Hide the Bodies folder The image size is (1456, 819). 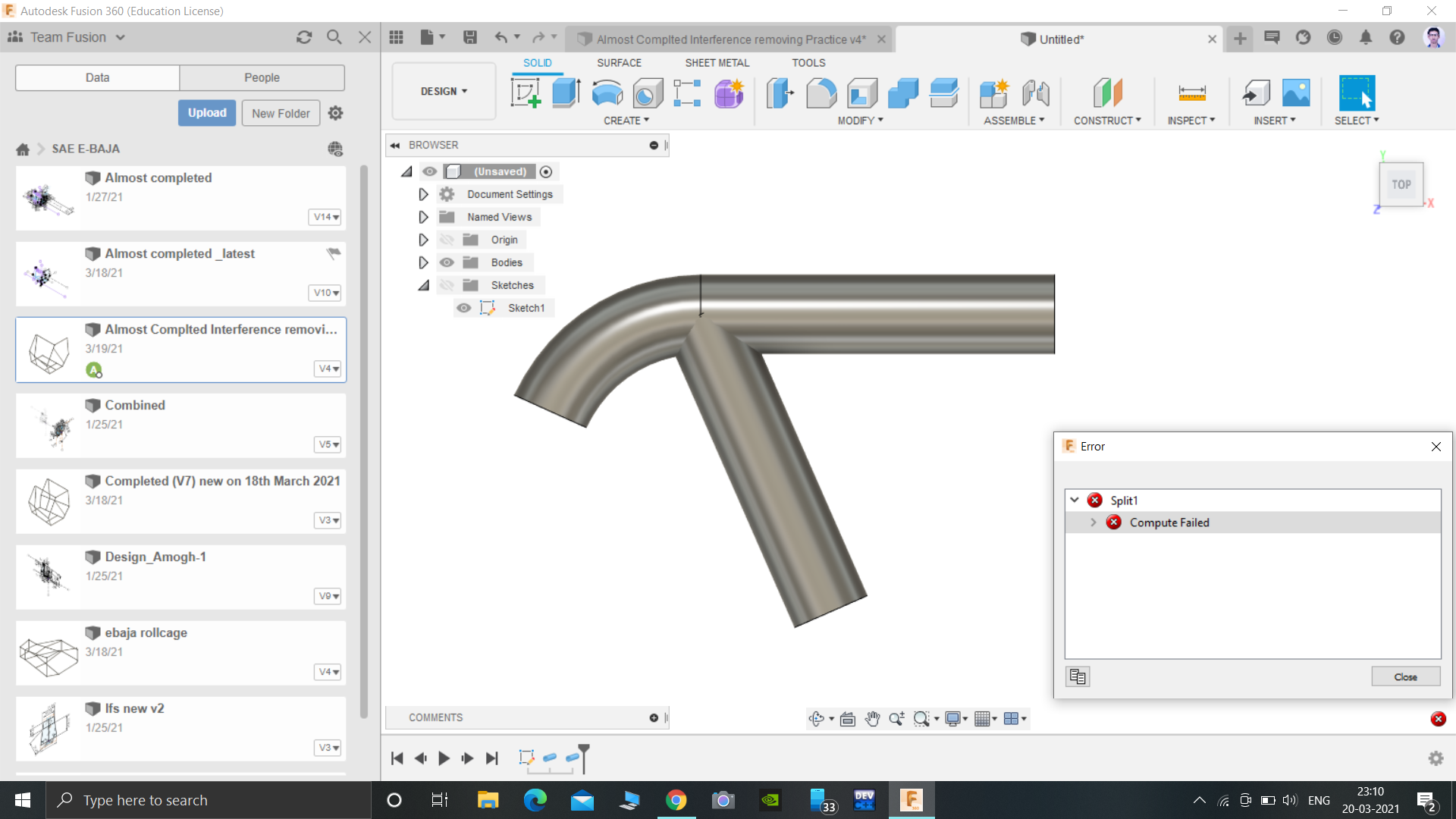point(447,262)
